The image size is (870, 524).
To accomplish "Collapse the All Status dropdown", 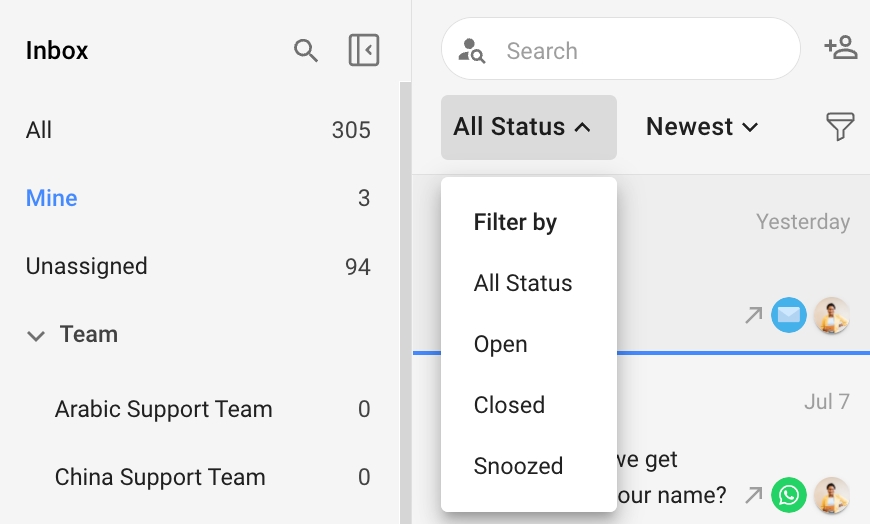I will click(x=529, y=127).
